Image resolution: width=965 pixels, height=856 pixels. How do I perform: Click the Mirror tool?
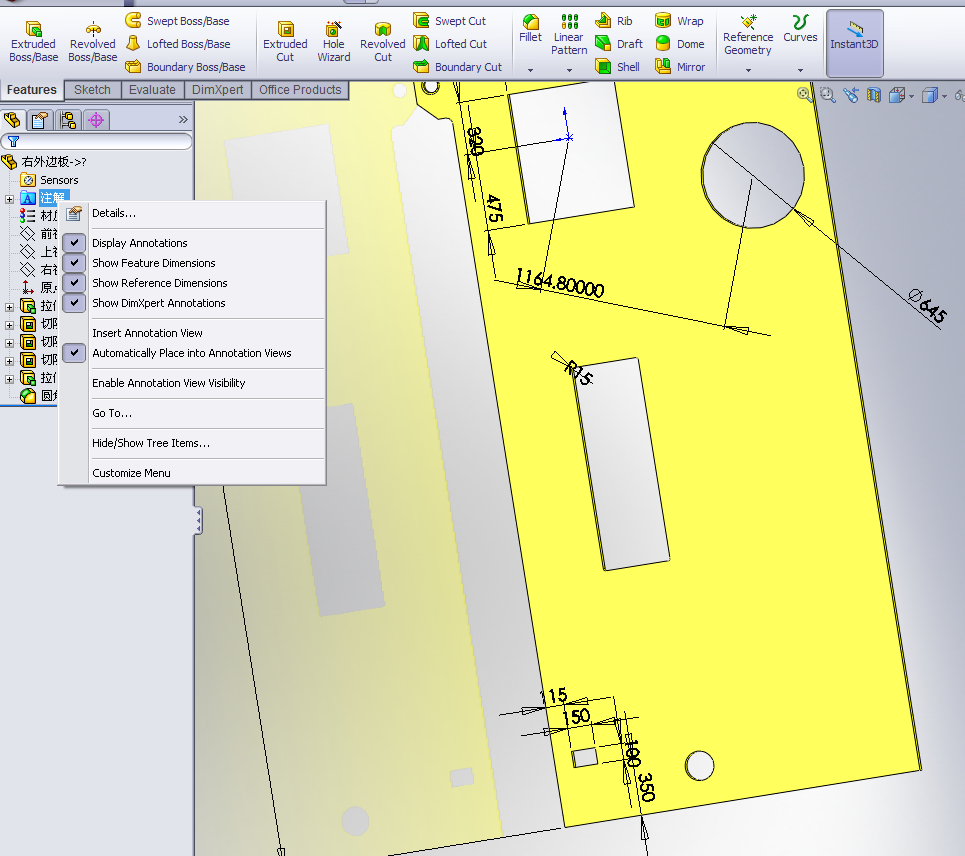pos(680,66)
